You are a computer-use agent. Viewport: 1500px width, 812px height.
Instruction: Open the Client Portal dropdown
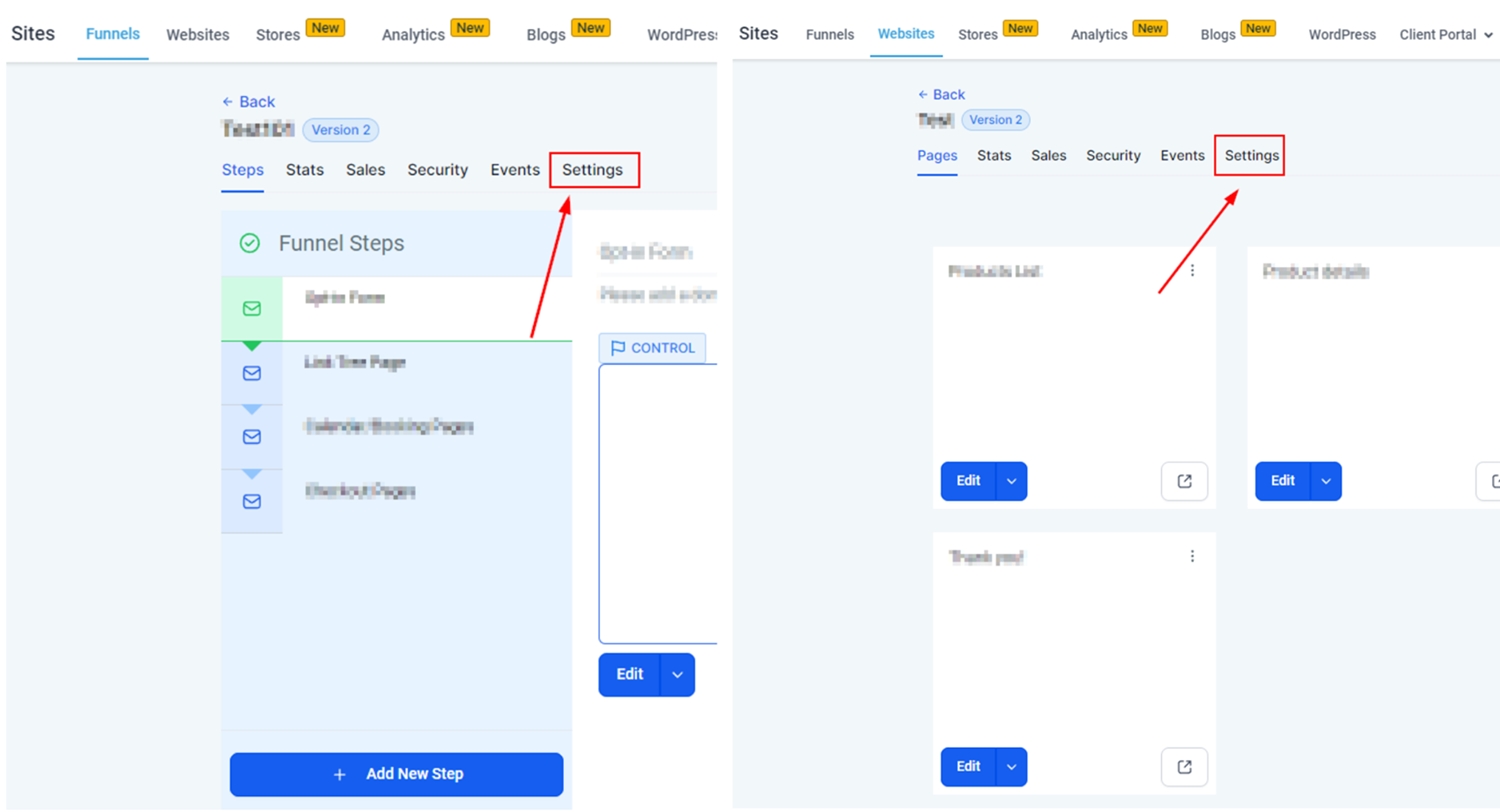[x=1446, y=34]
